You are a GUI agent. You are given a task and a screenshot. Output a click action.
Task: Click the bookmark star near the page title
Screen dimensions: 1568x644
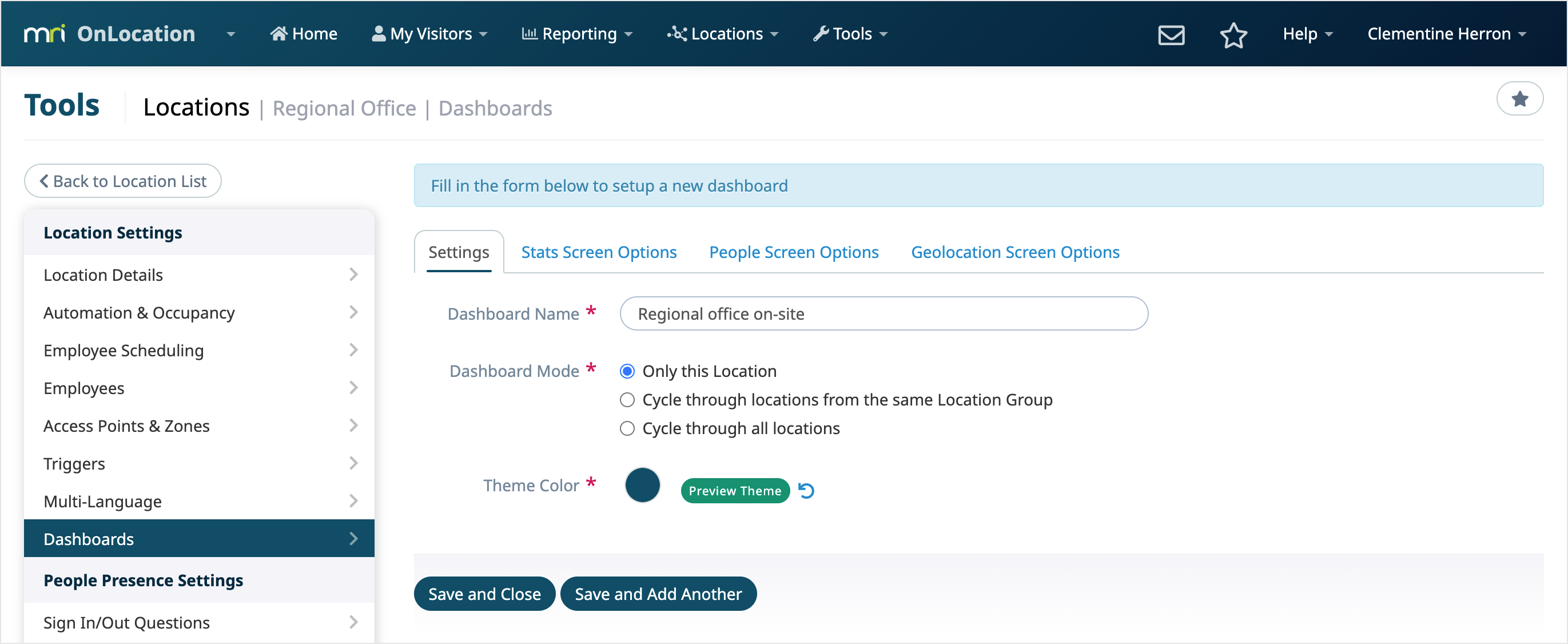(x=1520, y=98)
